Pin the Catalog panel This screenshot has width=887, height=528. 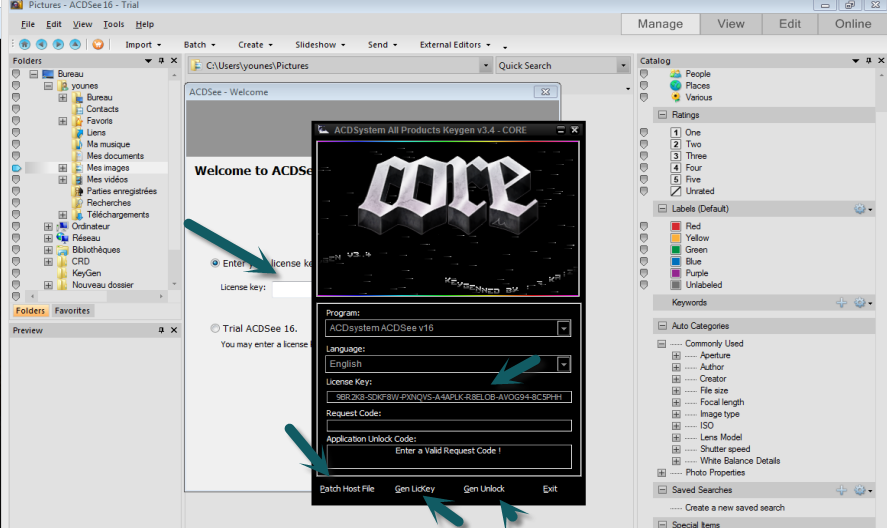click(868, 61)
